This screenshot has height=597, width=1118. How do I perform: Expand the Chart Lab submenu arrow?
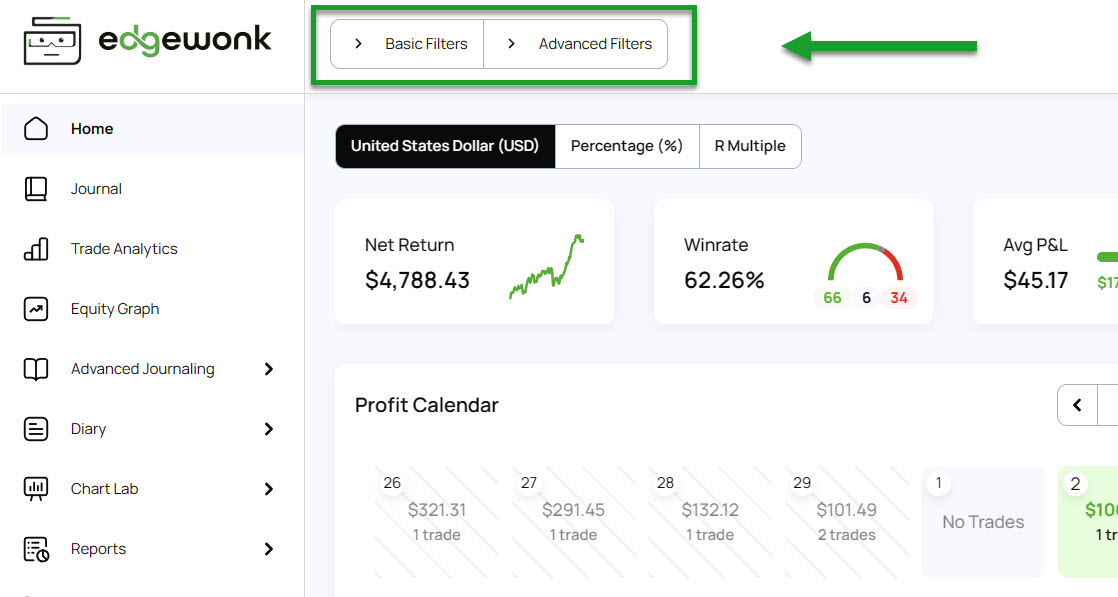[268, 489]
